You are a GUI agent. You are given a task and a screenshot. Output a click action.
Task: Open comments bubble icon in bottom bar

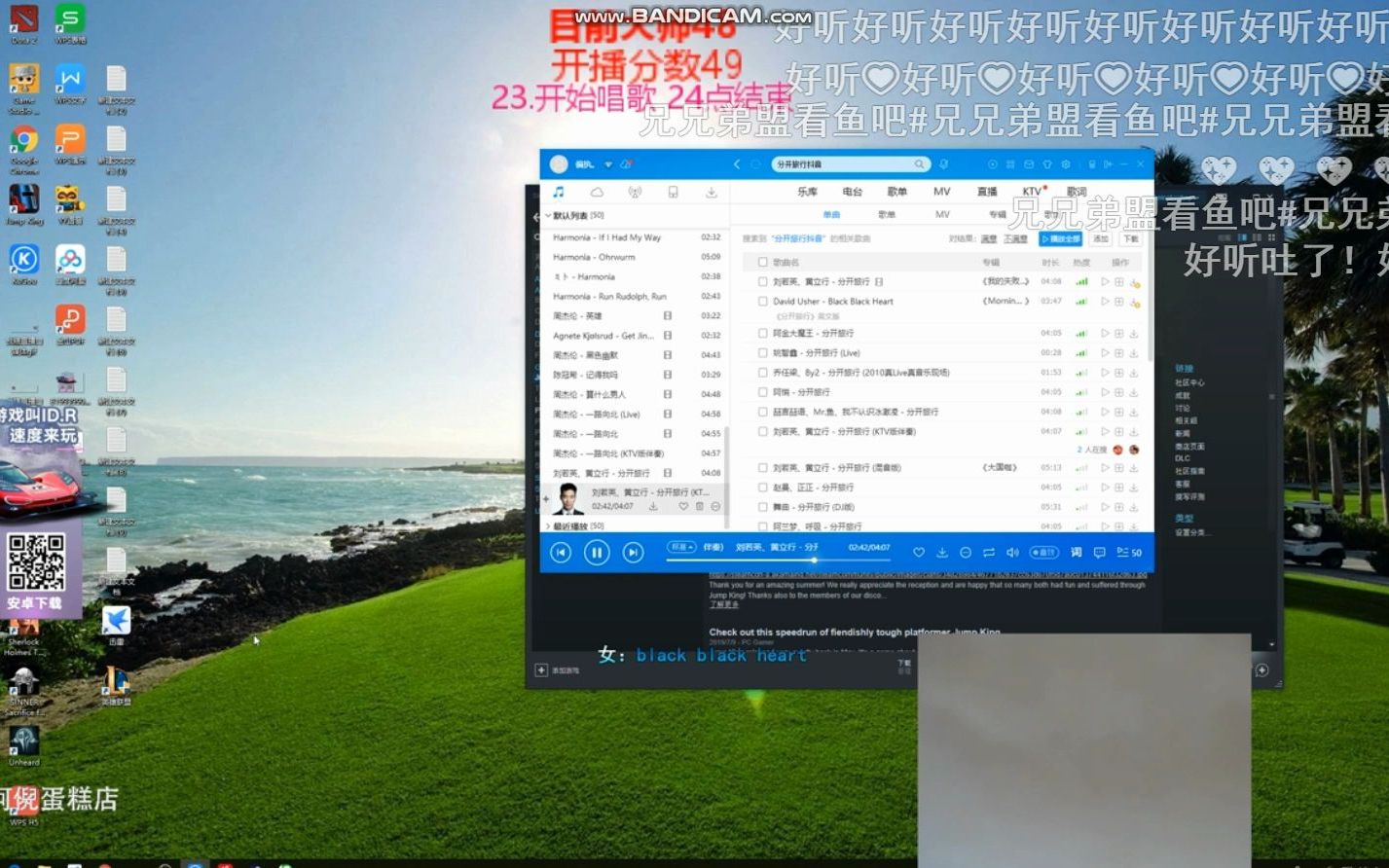point(1099,552)
